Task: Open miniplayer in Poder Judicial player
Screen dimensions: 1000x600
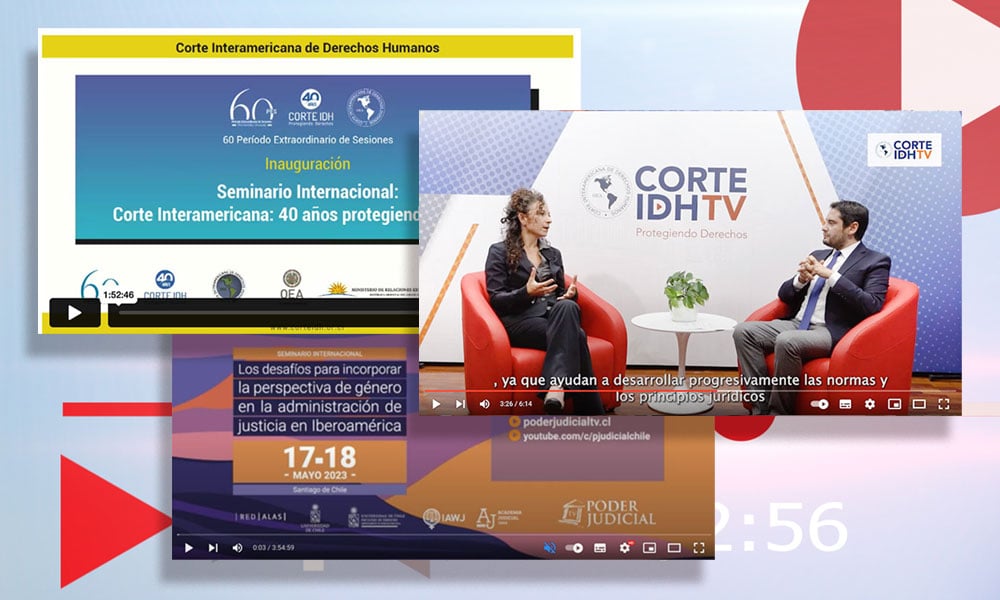Action: 649,548
